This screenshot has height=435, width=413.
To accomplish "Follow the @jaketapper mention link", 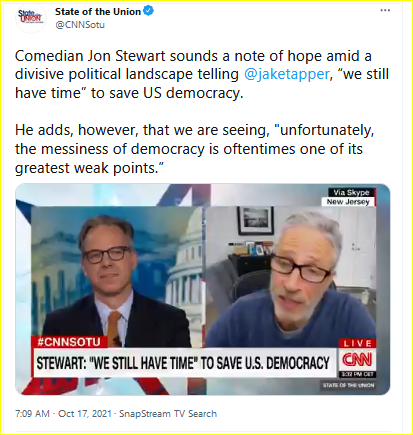I will pos(287,74).
